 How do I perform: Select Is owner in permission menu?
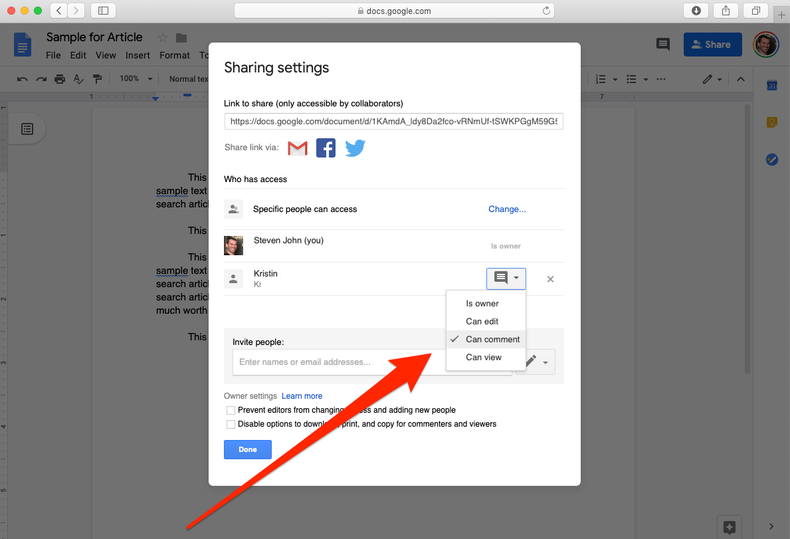tap(482, 303)
